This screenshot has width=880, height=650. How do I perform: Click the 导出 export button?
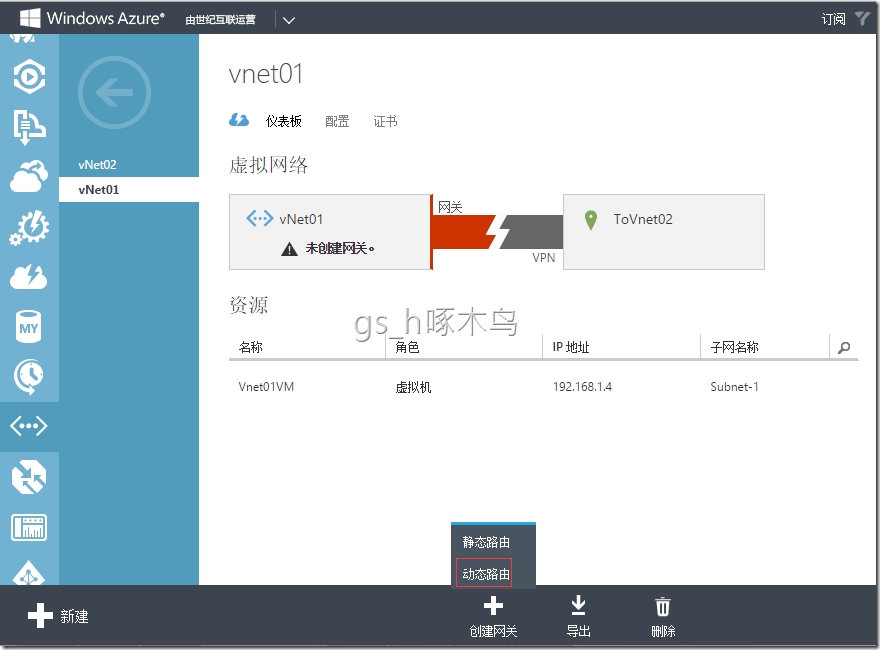(578, 617)
